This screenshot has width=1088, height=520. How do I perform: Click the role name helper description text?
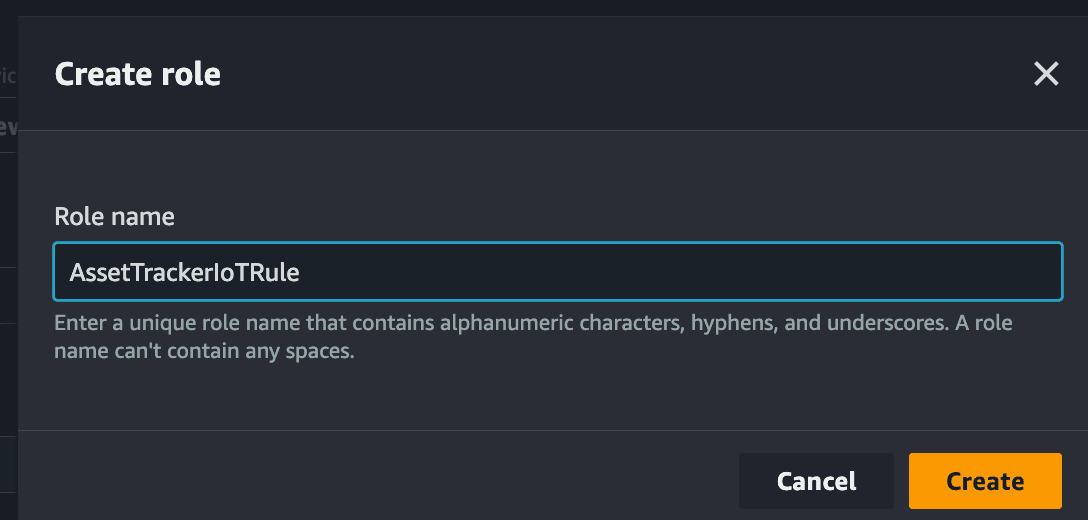click(533, 337)
